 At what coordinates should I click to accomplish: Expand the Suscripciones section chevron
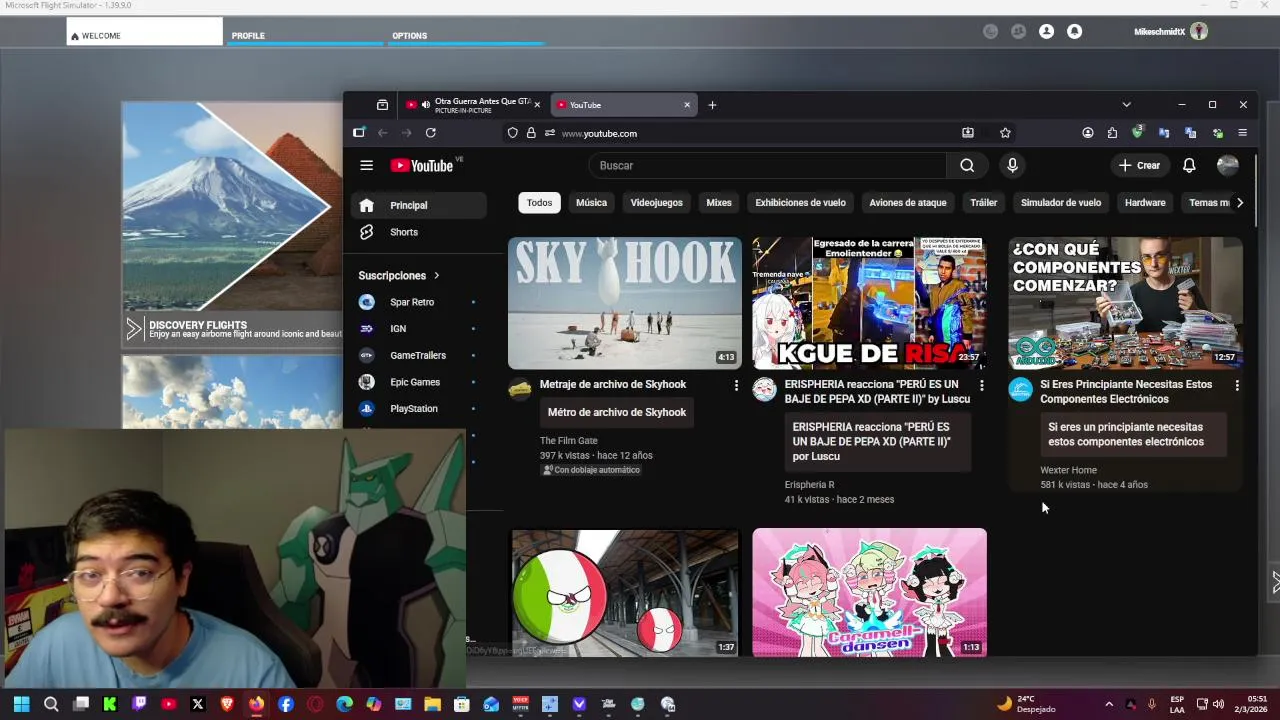(436, 276)
